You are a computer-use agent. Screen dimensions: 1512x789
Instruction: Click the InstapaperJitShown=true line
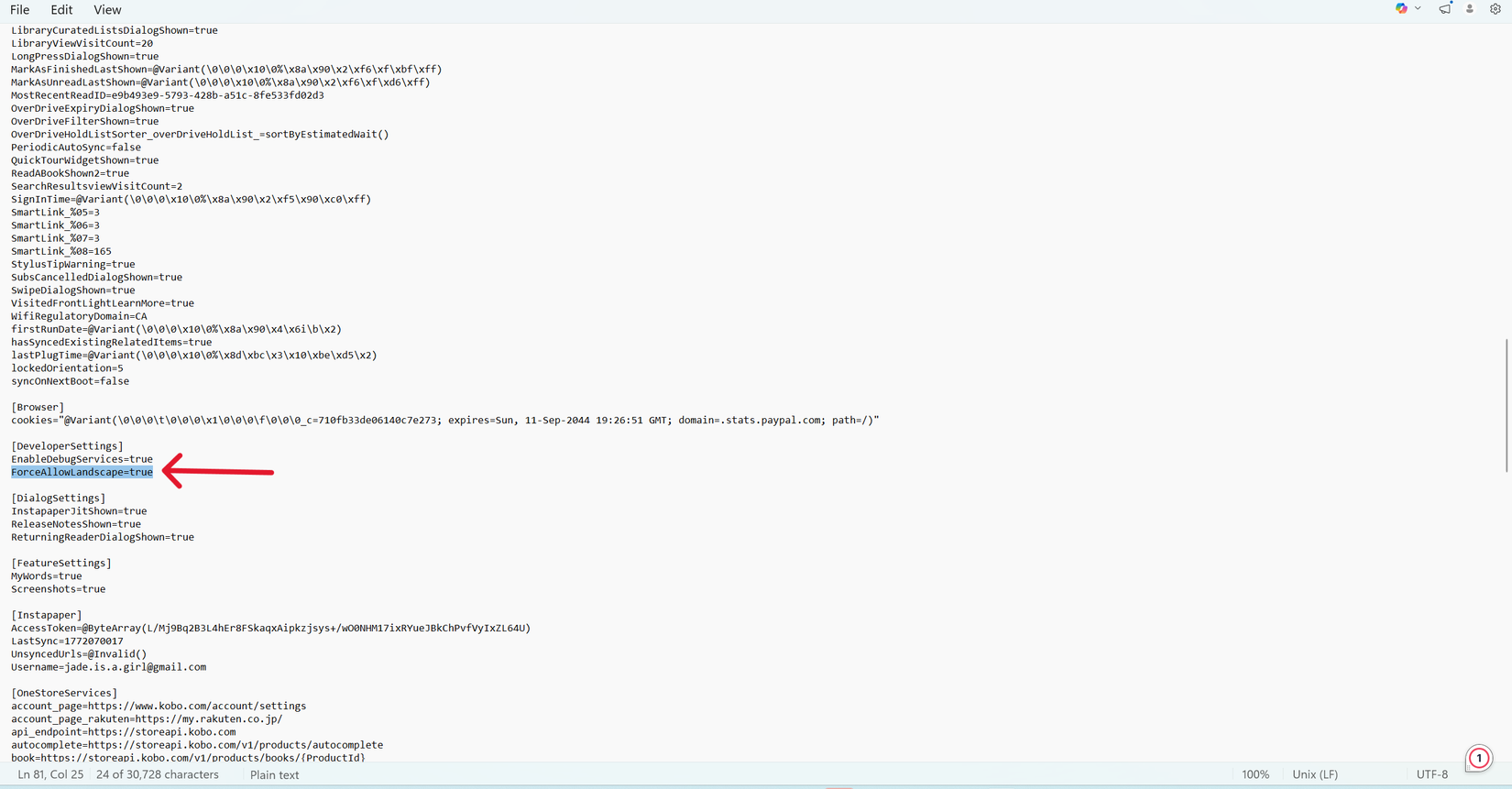[x=79, y=511]
